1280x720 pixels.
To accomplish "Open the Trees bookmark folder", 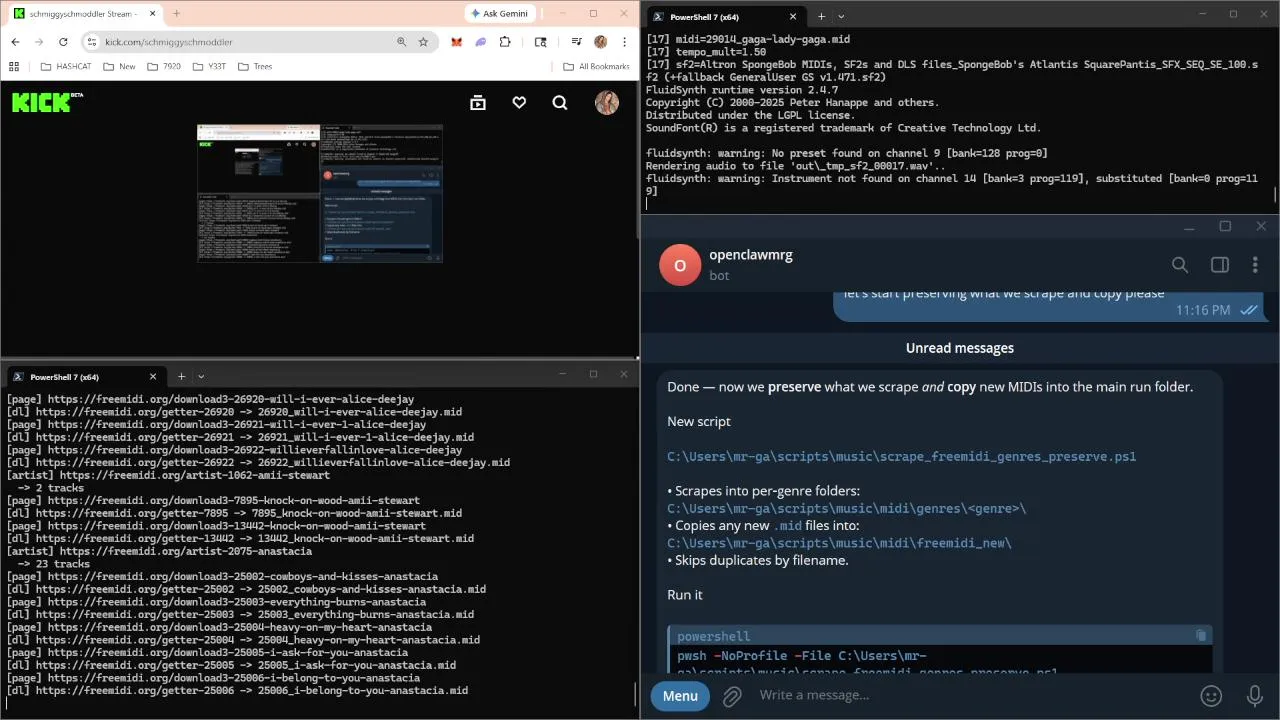I will pos(254,66).
